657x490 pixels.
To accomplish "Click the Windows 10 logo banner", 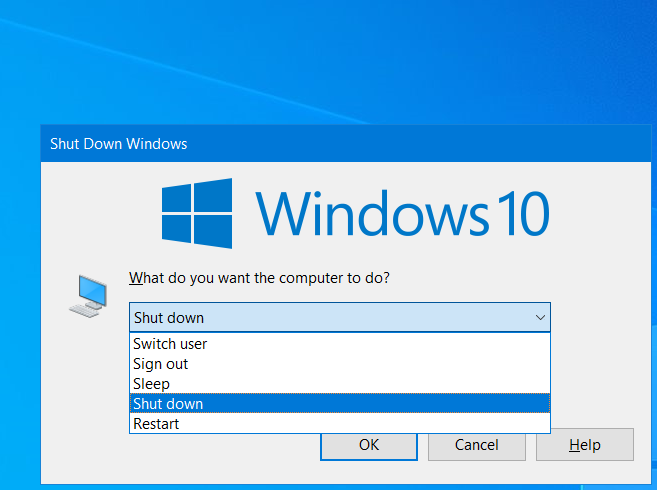I will click(x=355, y=213).
